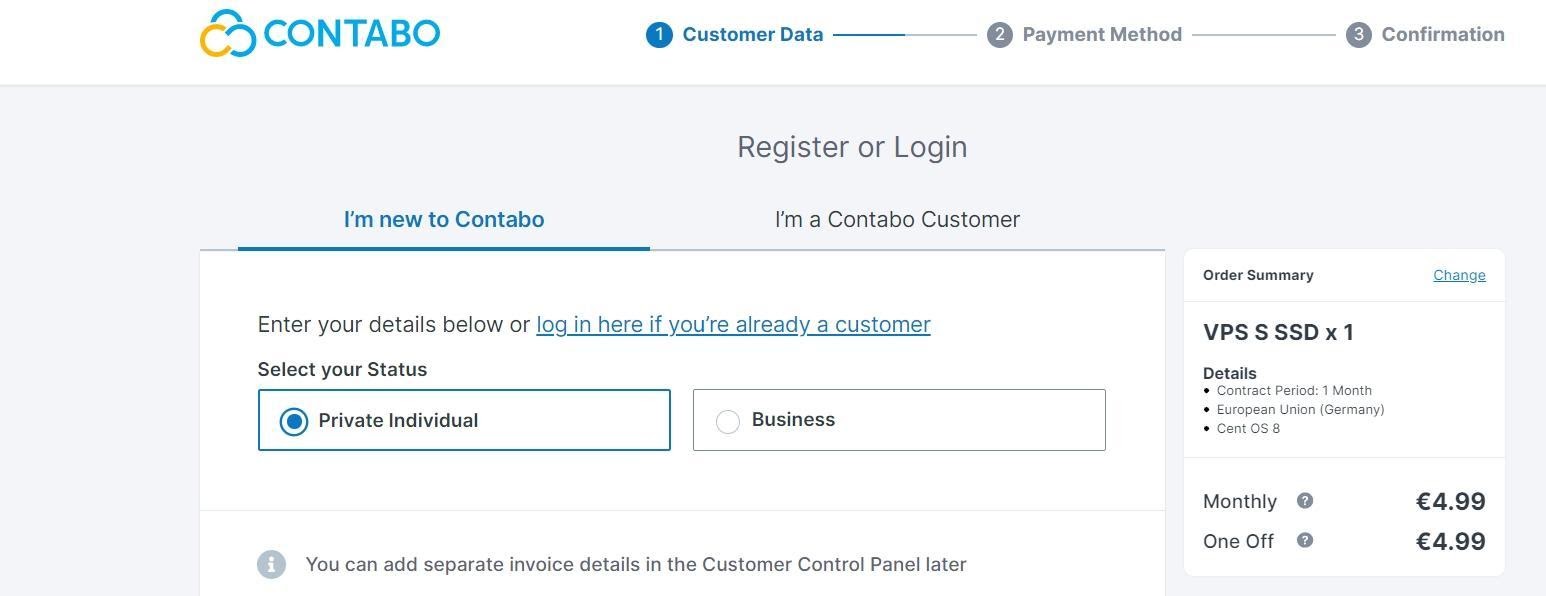Click the Confirmation step label

click(x=1443, y=35)
